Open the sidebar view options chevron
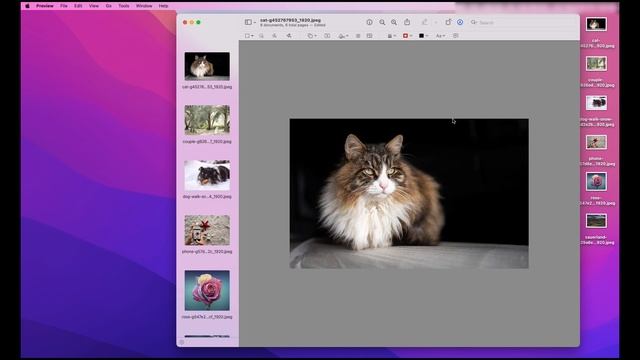640x360 pixels. (255, 22)
